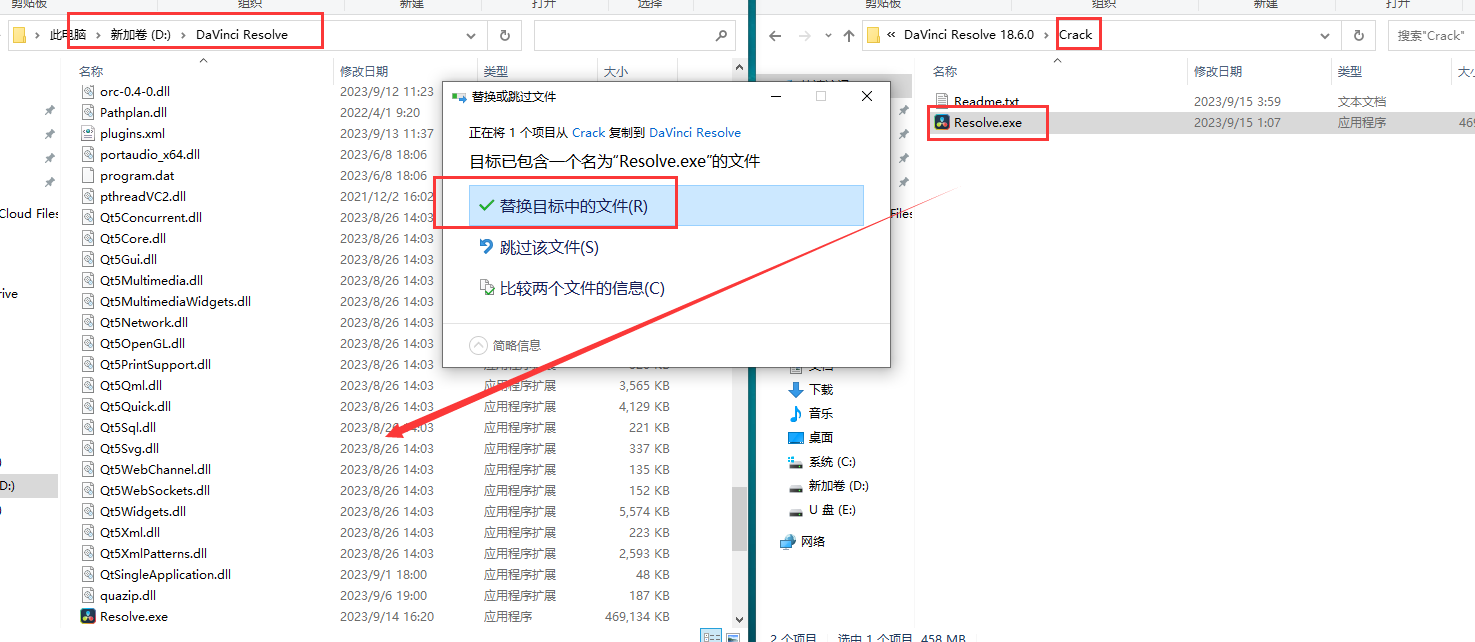Click the orc-0.4-0.dll file icon

(x=88, y=91)
